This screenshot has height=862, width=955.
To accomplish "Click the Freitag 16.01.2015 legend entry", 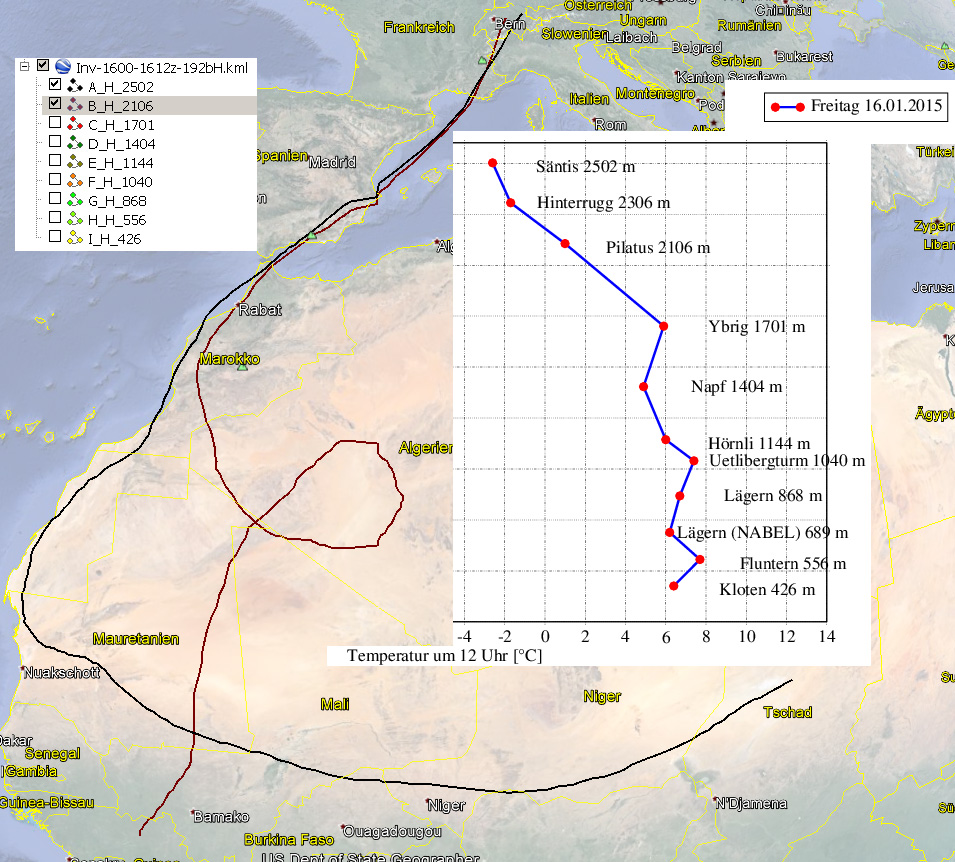I will click(856, 107).
